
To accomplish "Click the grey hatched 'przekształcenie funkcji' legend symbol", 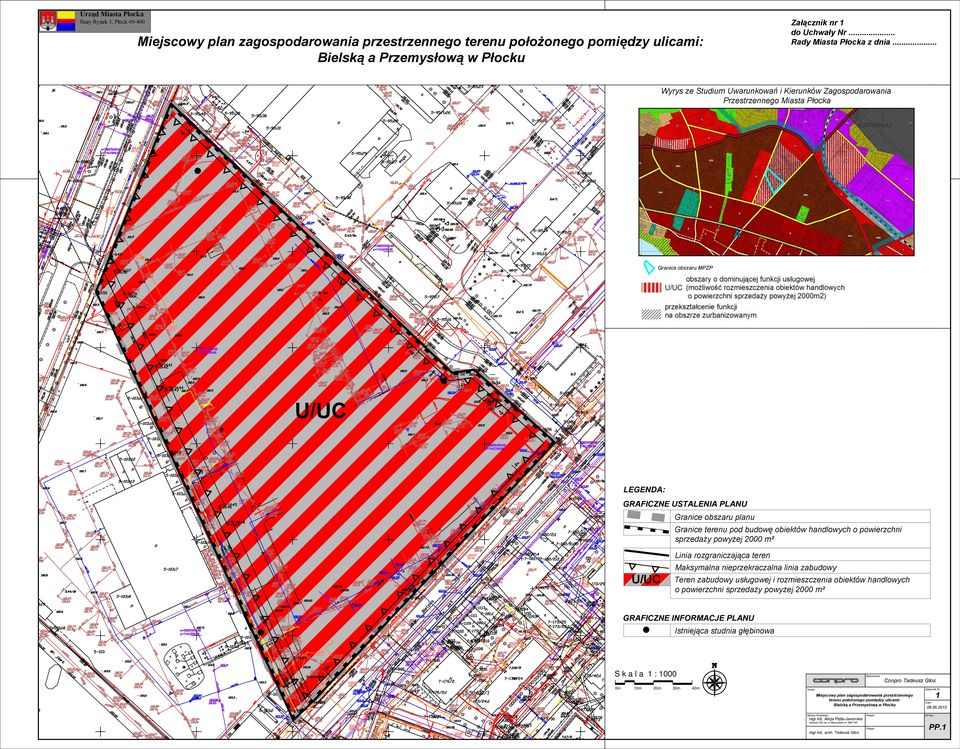I will pos(650,314).
